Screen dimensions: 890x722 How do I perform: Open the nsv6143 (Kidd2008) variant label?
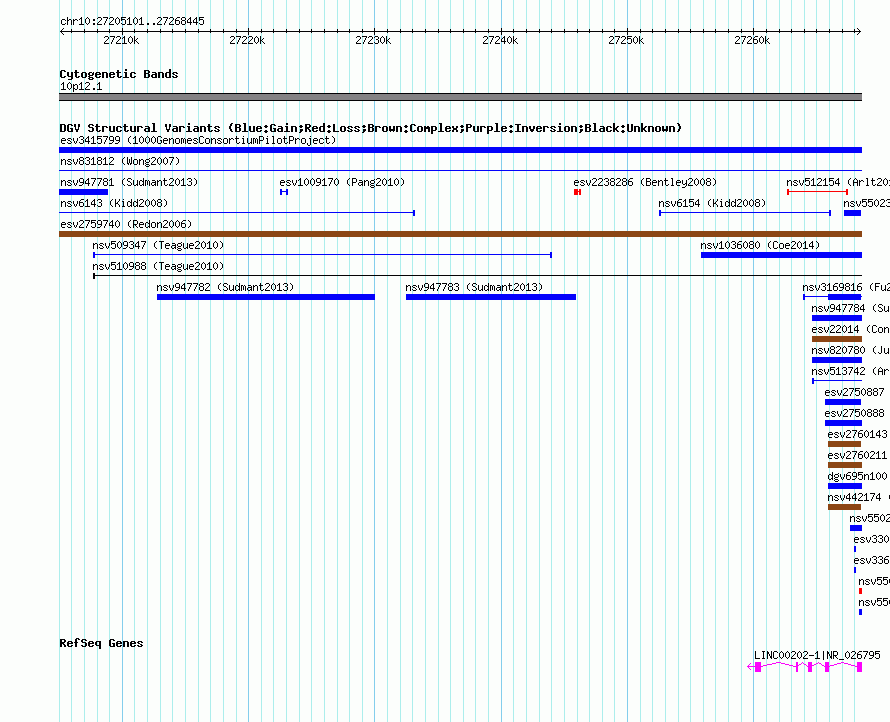pyautogui.click(x=114, y=203)
